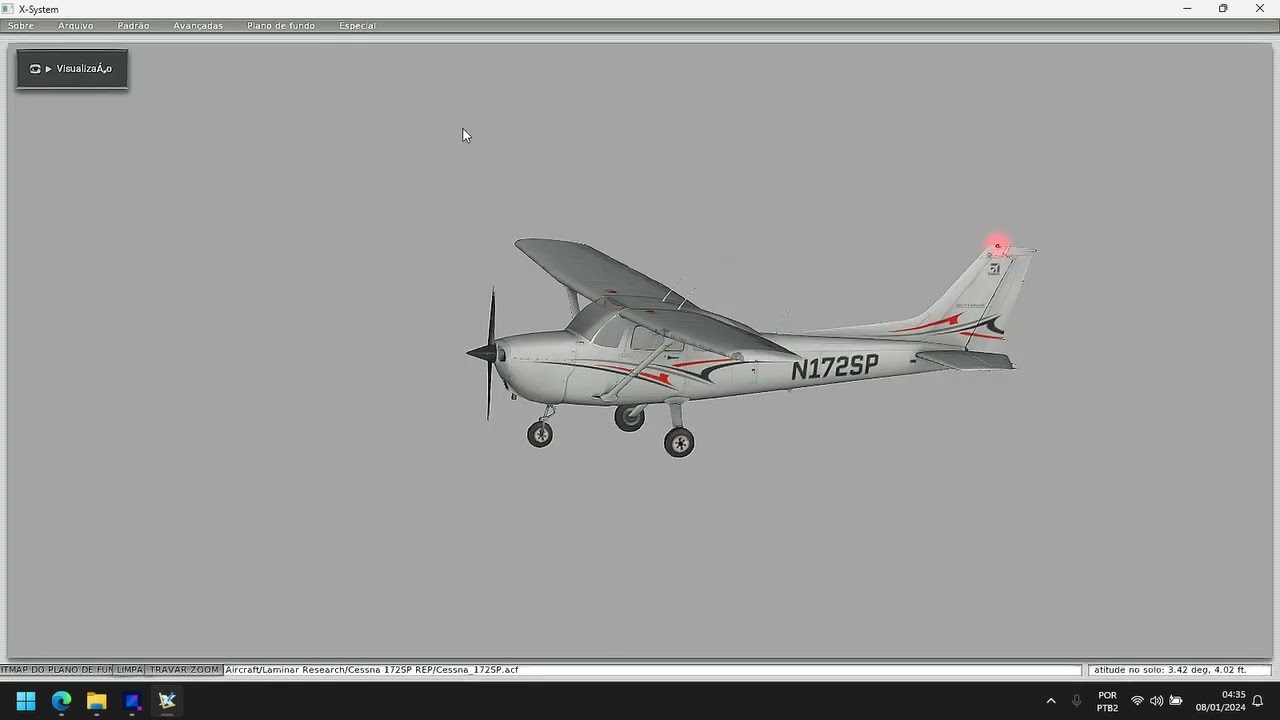Click the battery tray icon
This screenshot has width=1280, height=720.
tap(1176, 701)
